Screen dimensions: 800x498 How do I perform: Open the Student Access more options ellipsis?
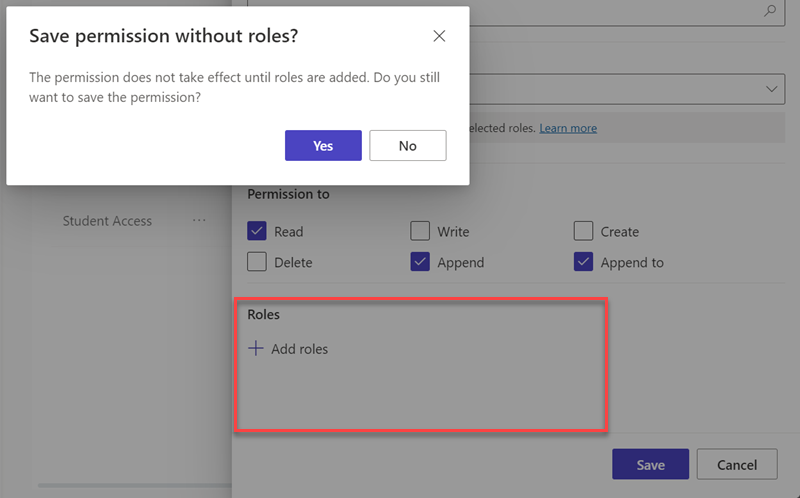(x=199, y=221)
